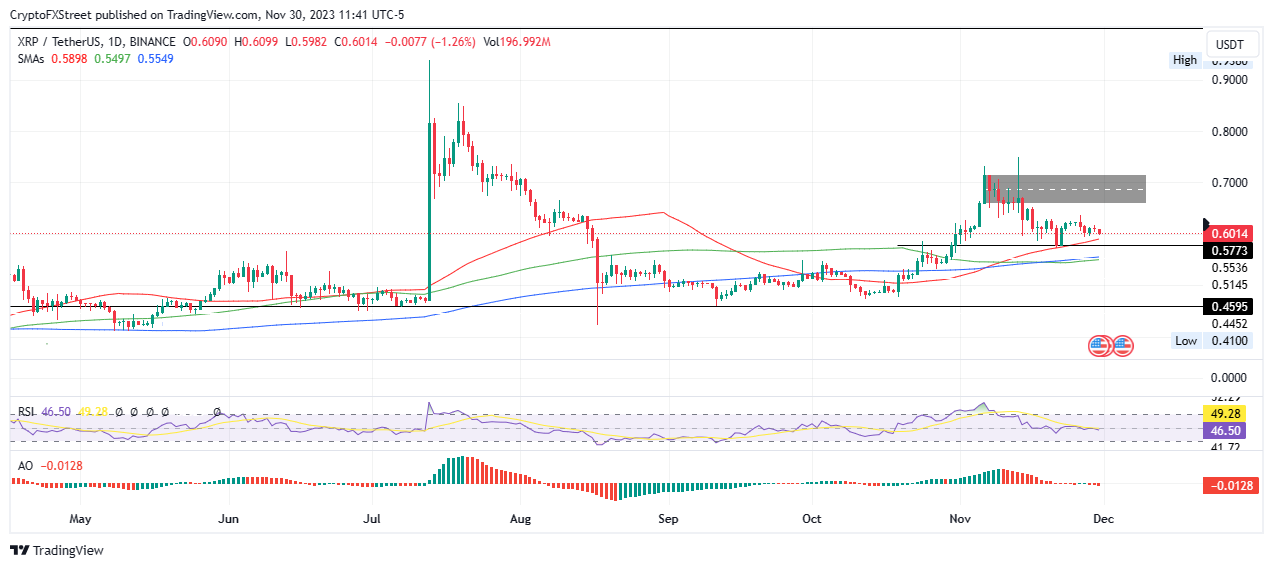Click the 0.5145 price axis label
The image size is (1273, 568).
pyautogui.click(x=1230, y=285)
